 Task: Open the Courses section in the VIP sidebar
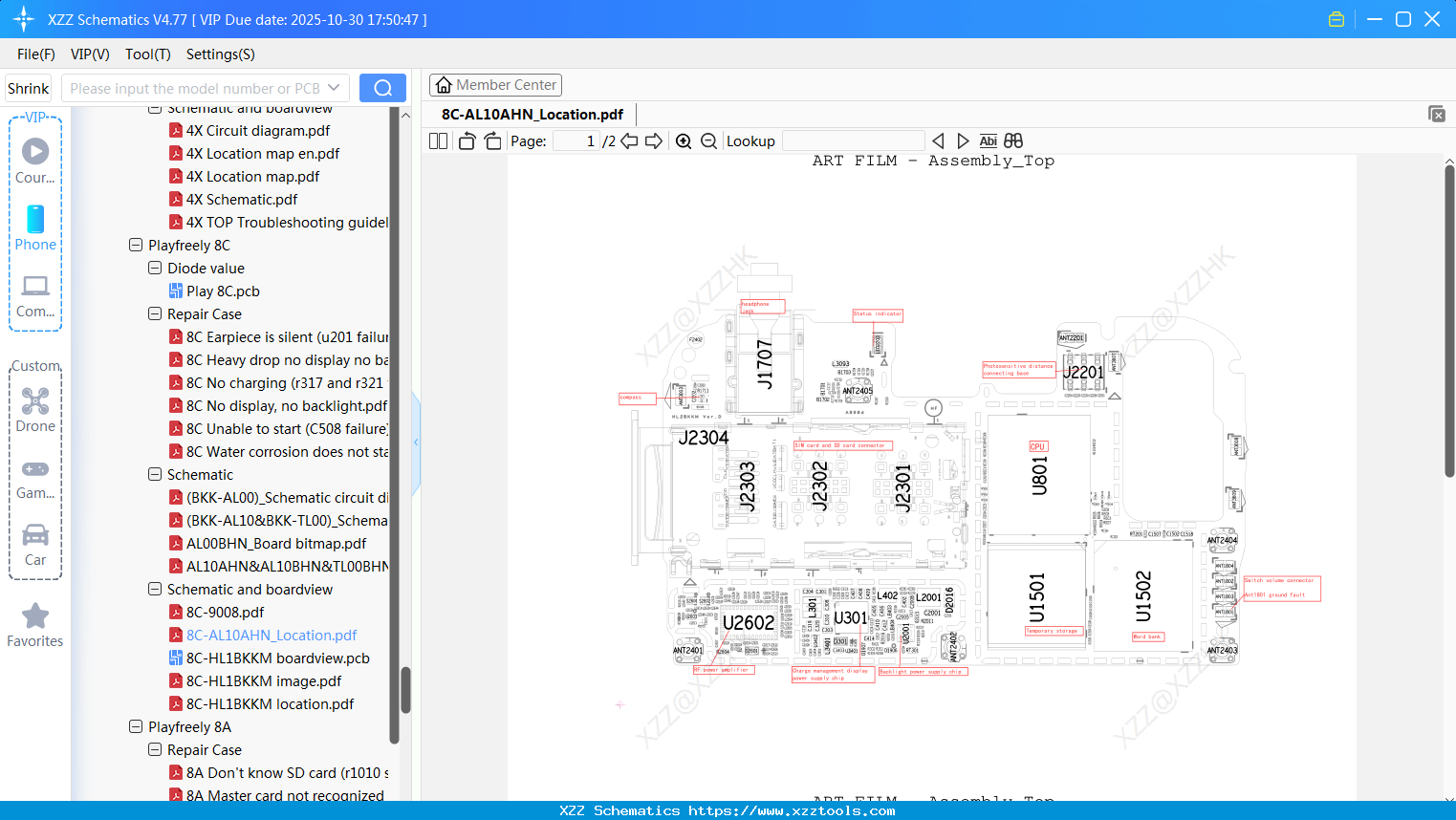[x=35, y=160]
